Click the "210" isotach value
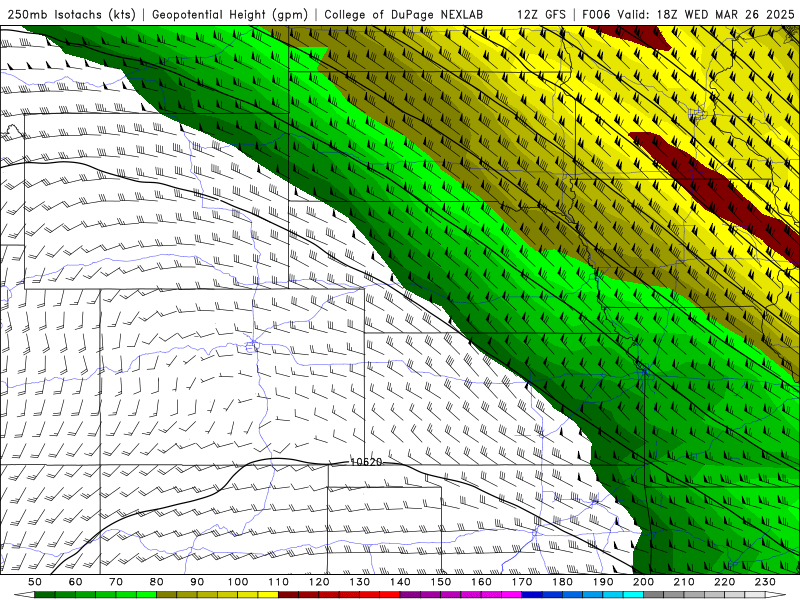800x600 pixels. coord(684,582)
